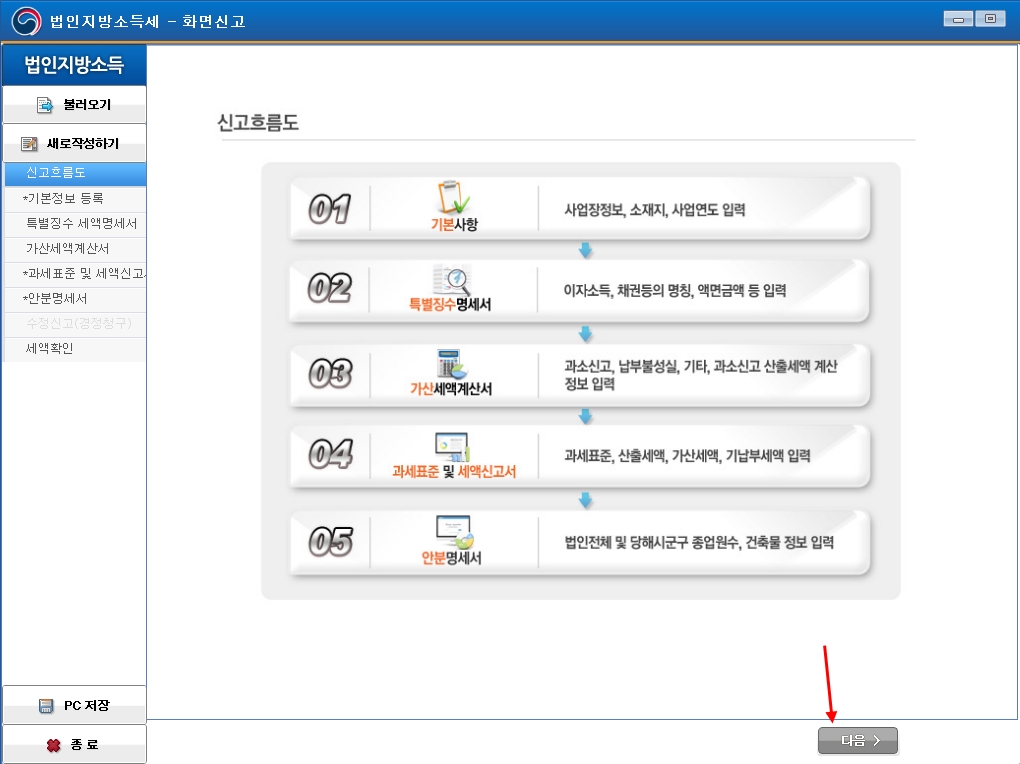Click the 기본사항 clipboard checkmark icon

[453, 197]
